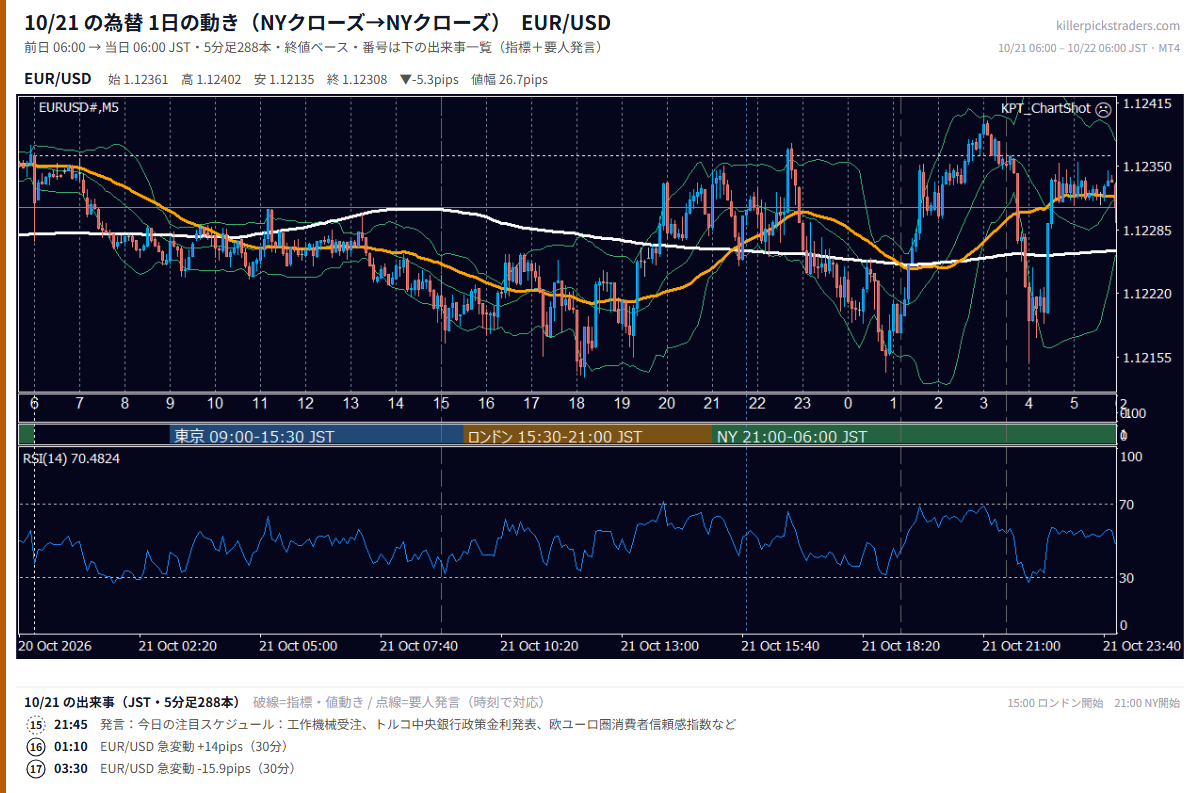This screenshot has width=1200, height=793.
Task: Click the 1.12155 price axis label
Action: tap(1147, 358)
